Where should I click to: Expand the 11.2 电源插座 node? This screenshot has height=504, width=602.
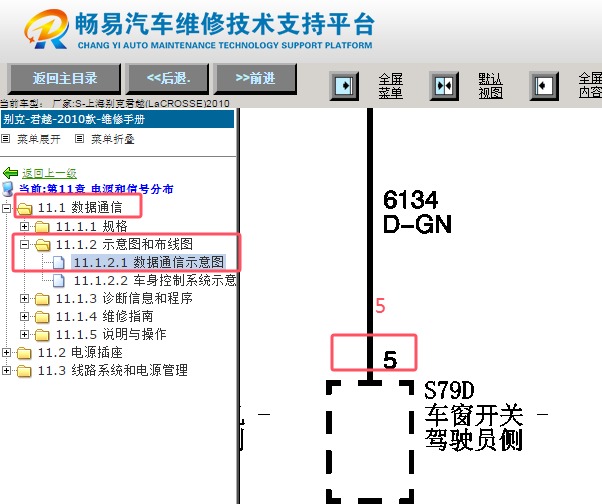7,352
